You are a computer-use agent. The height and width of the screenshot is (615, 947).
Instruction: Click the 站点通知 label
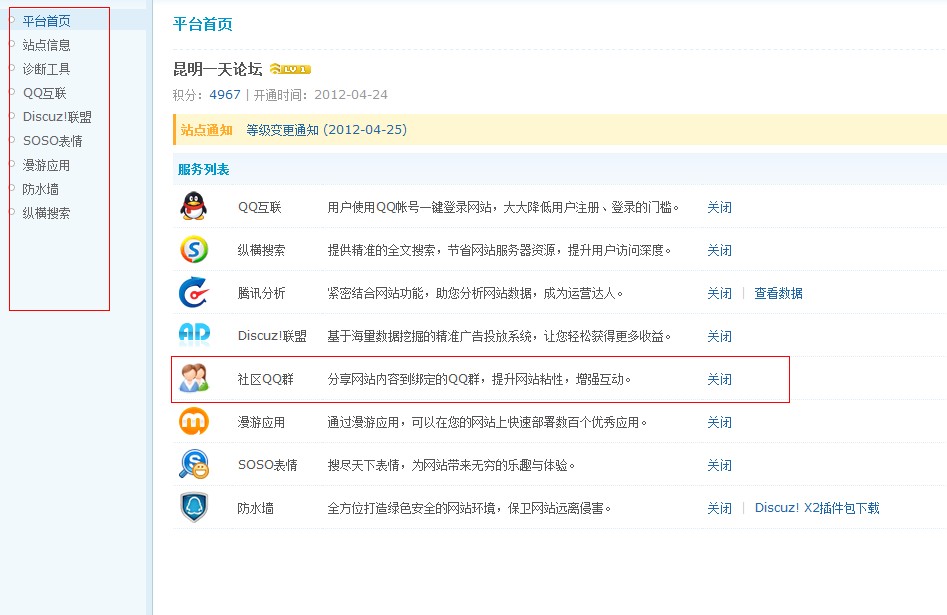[207, 130]
